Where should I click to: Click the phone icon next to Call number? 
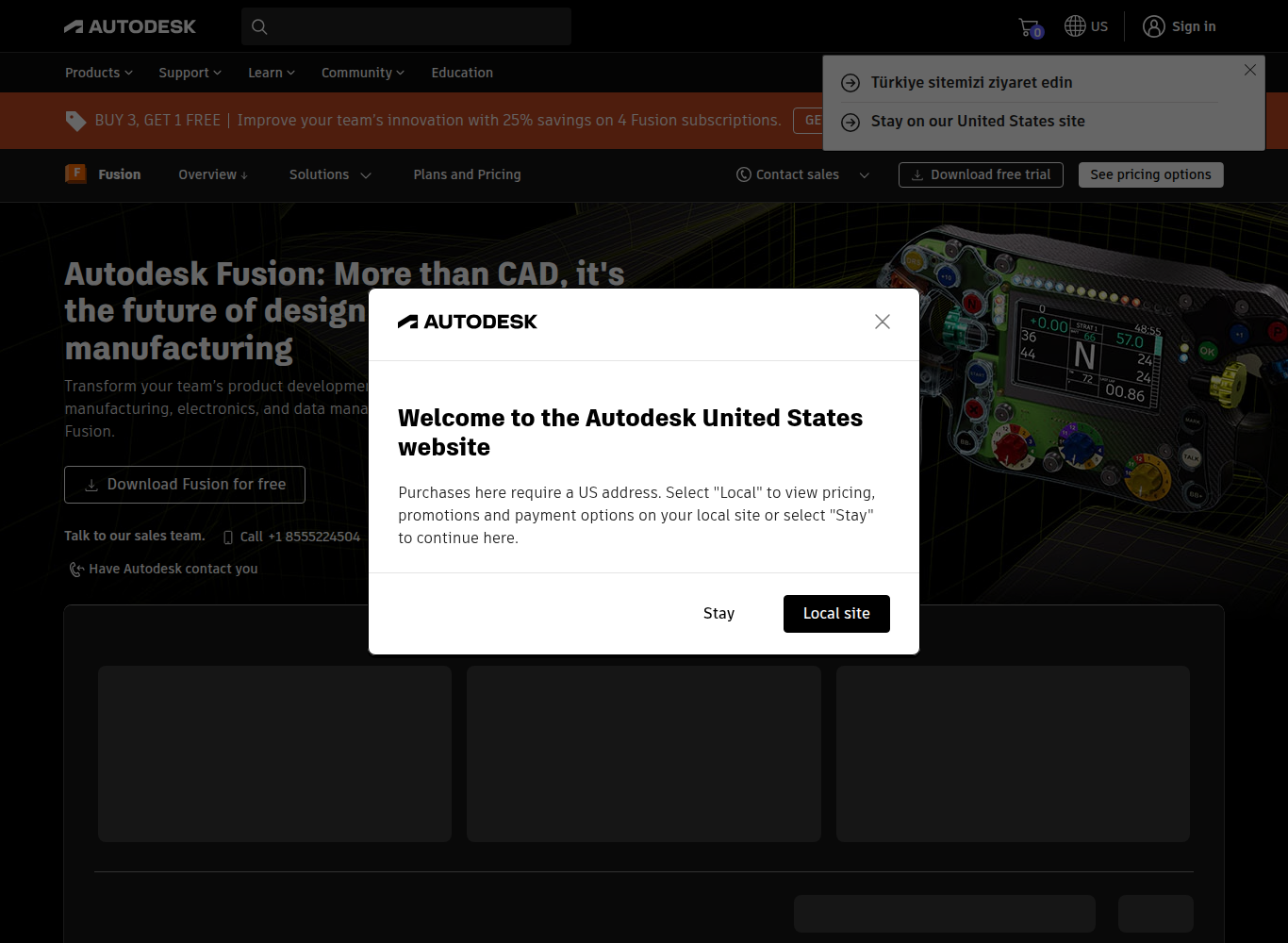pyautogui.click(x=228, y=537)
